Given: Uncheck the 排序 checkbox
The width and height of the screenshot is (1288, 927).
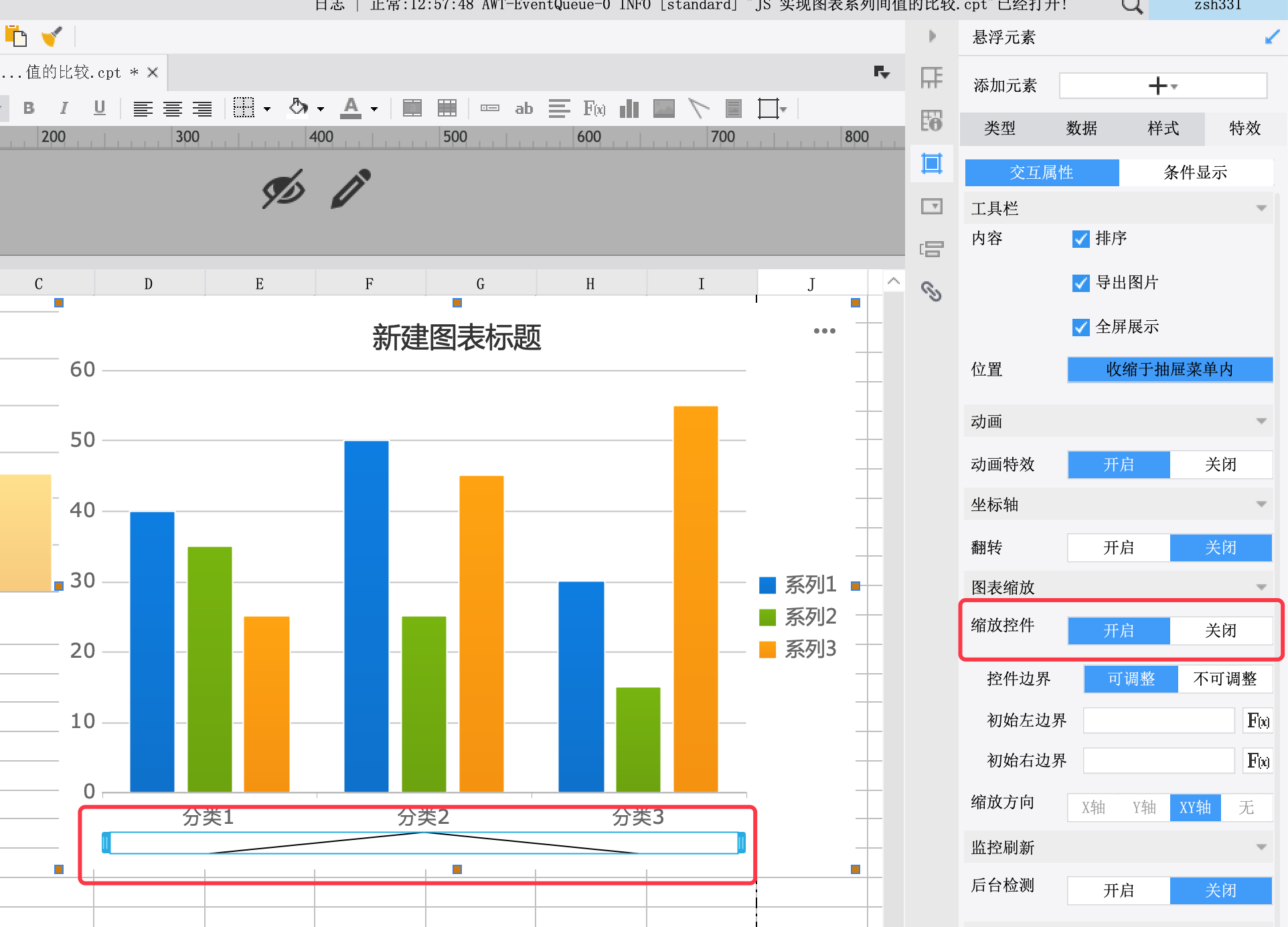Looking at the screenshot, I should 1080,238.
